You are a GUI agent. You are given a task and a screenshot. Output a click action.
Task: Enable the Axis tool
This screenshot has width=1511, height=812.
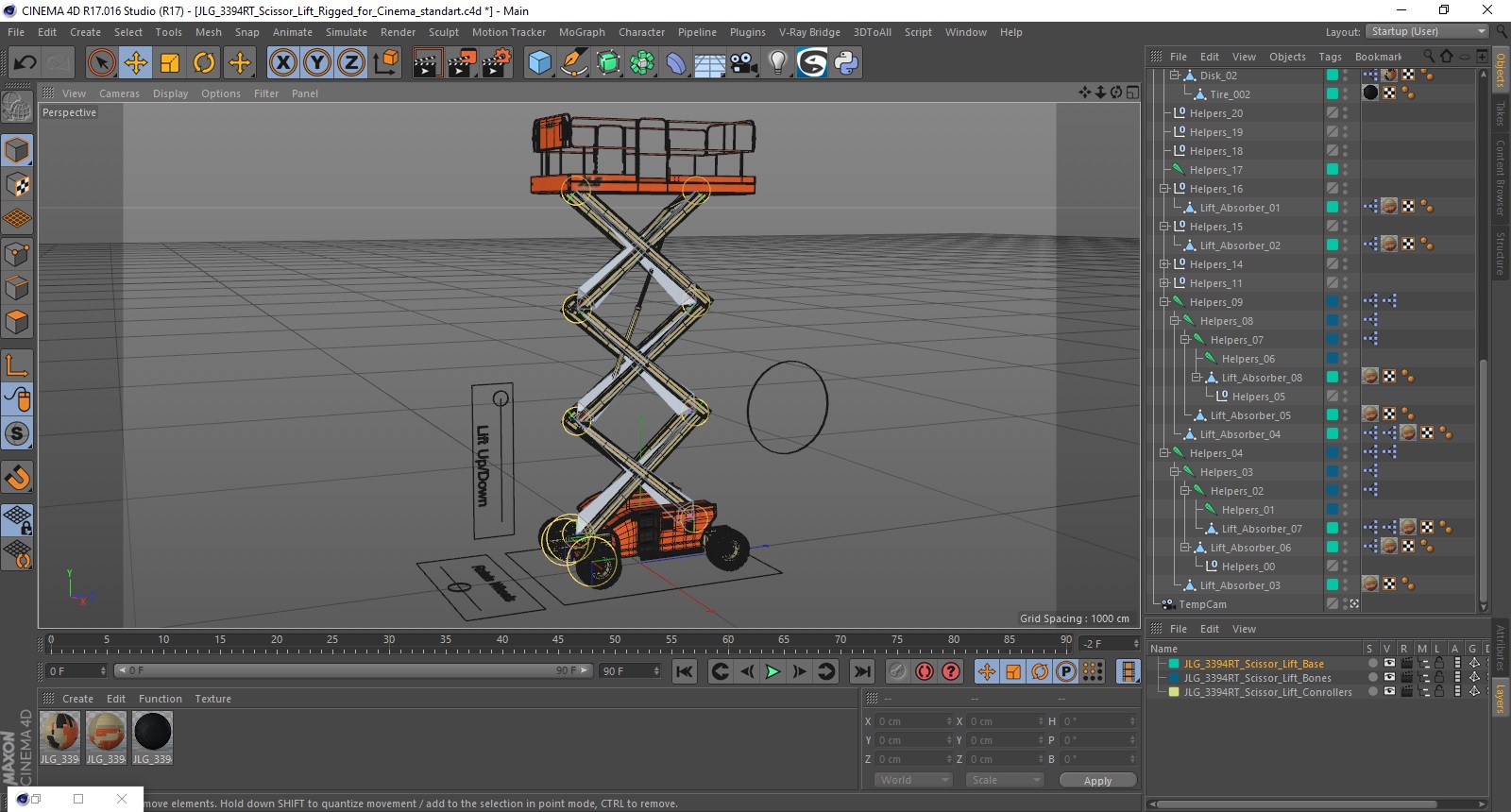click(x=17, y=364)
